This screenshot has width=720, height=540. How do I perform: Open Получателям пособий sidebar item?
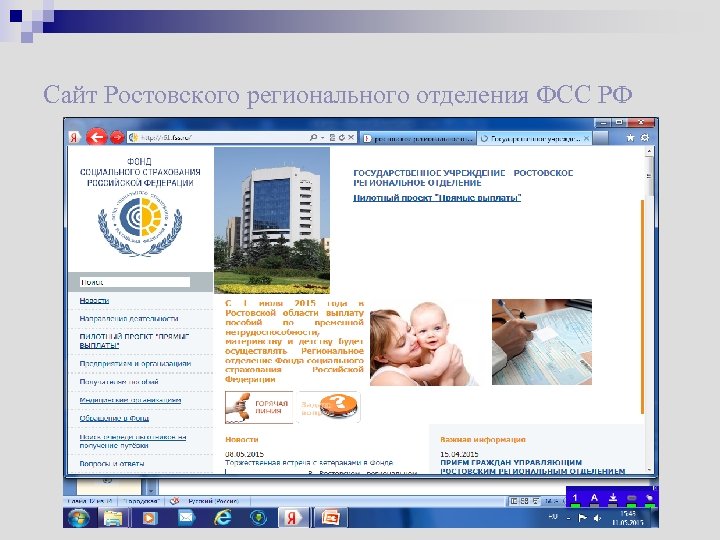[x=119, y=382]
